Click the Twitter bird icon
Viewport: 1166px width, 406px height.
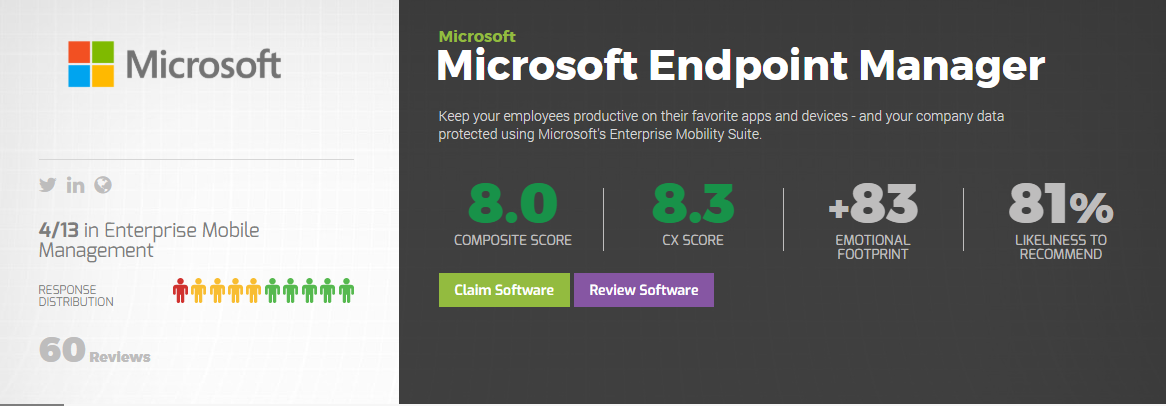[x=46, y=184]
